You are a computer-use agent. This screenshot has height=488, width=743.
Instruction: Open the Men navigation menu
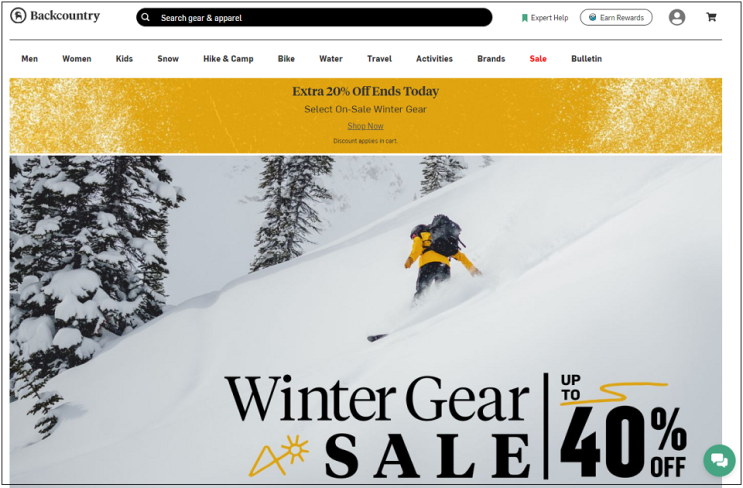coord(29,59)
